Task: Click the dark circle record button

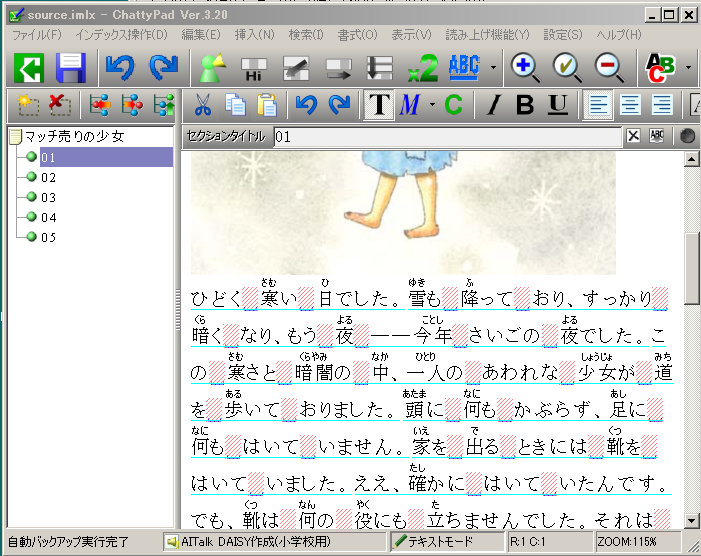Action: click(687, 136)
